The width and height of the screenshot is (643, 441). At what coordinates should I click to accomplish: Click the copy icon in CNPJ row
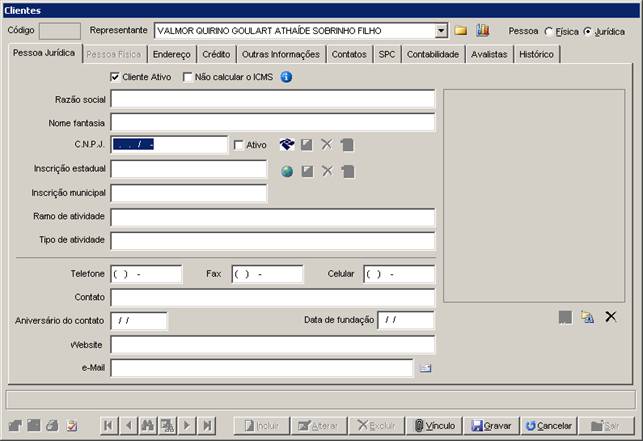(x=347, y=145)
